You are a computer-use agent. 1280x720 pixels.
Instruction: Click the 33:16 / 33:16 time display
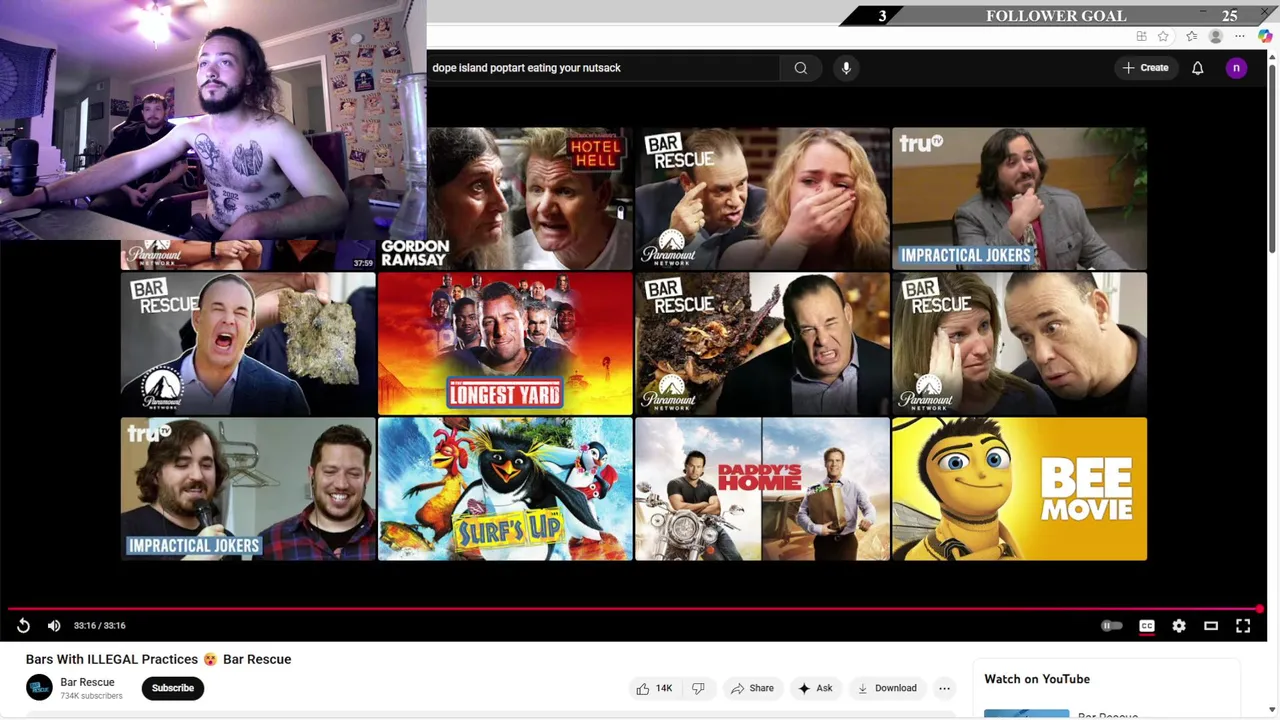click(x=100, y=626)
